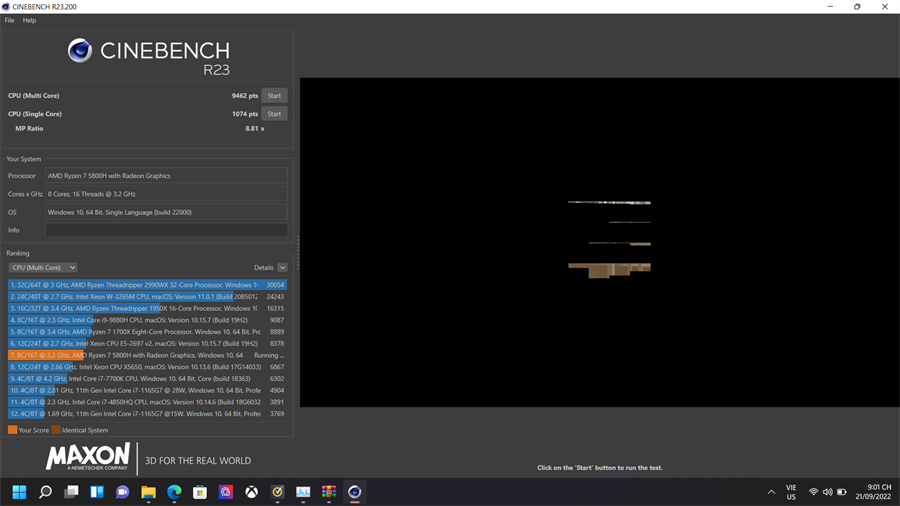Start the CPU Single Core test
The width and height of the screenshot is (900, 506).
pos(274,114)
